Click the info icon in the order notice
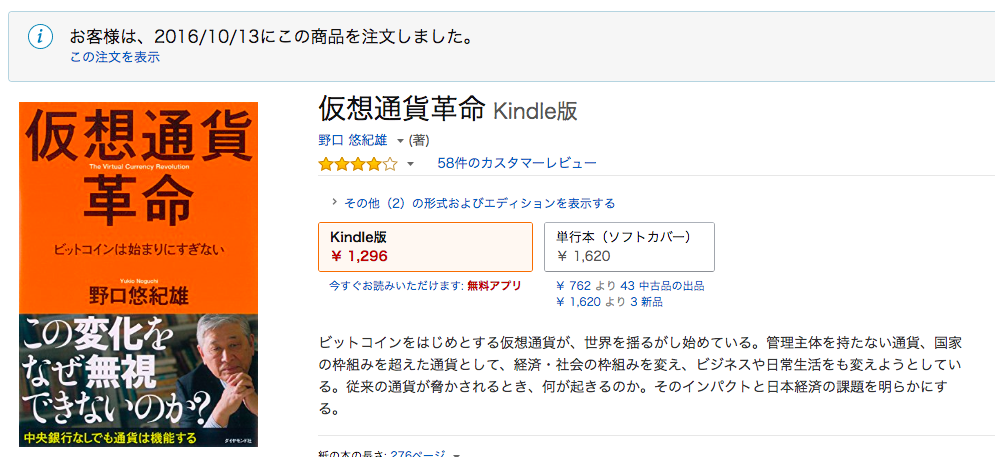The width and height of the screenshot is (995, 457). point(40,37)
